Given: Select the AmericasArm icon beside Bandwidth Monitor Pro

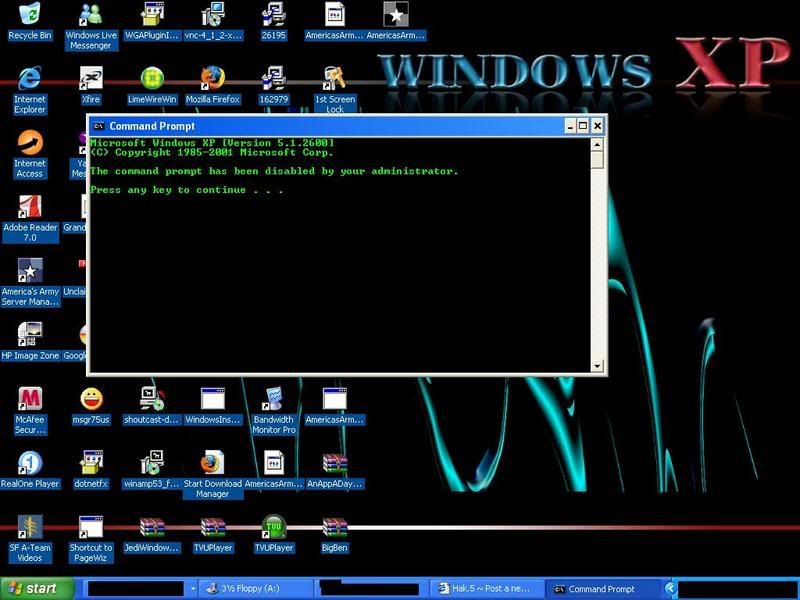Looking at the screenshot, I should coord(335,406).
